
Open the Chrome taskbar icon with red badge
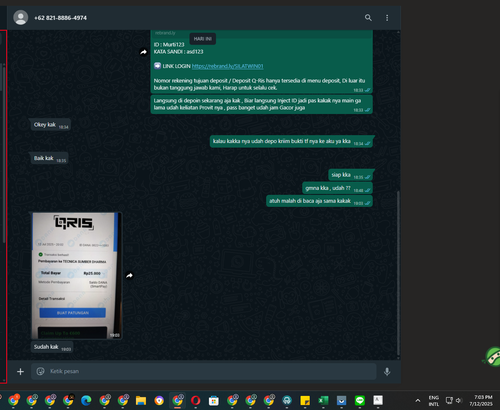click(14, 400)
